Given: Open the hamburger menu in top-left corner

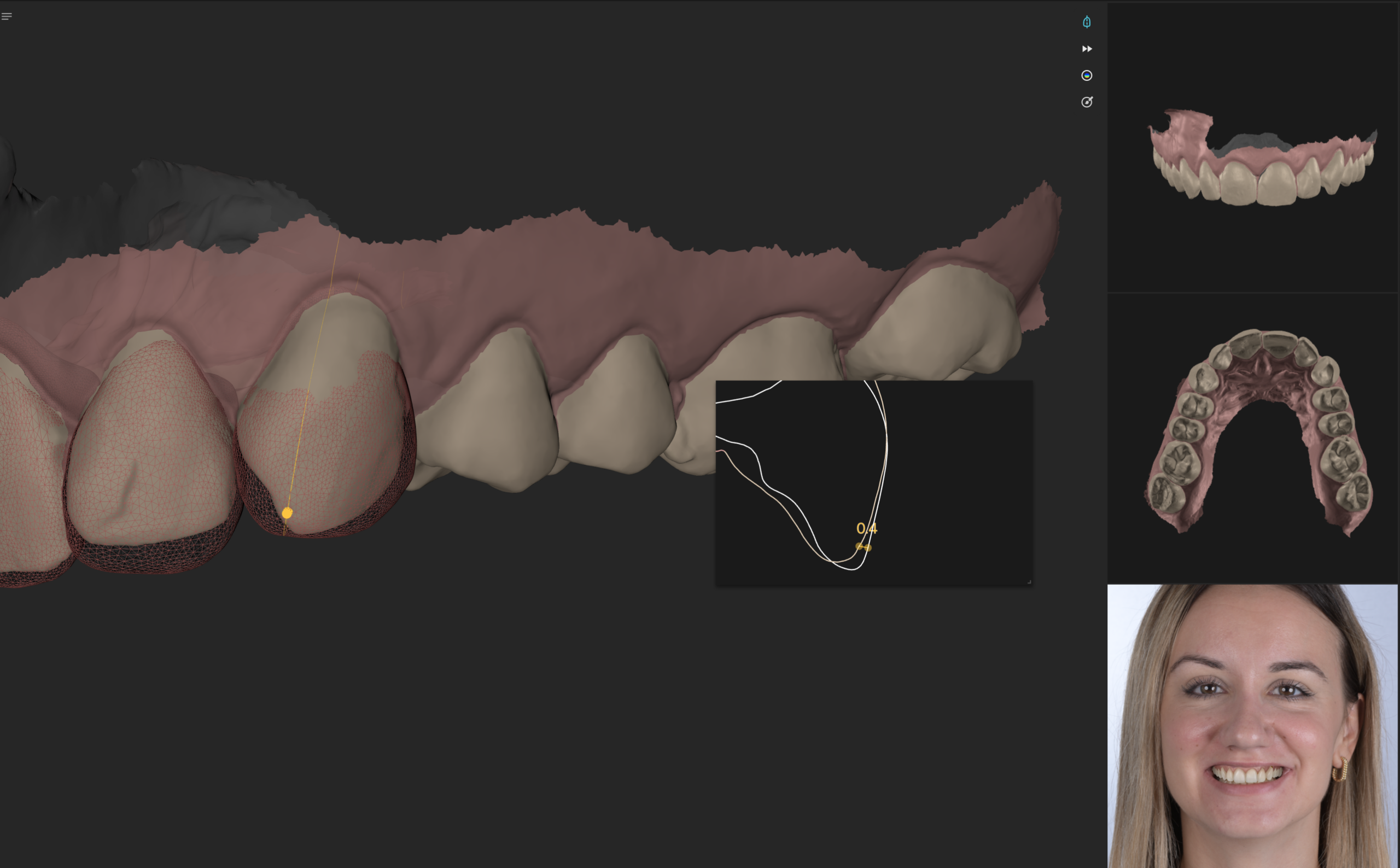Looking at the screenshot, I should pyautogui.click(x=7, y=16).
